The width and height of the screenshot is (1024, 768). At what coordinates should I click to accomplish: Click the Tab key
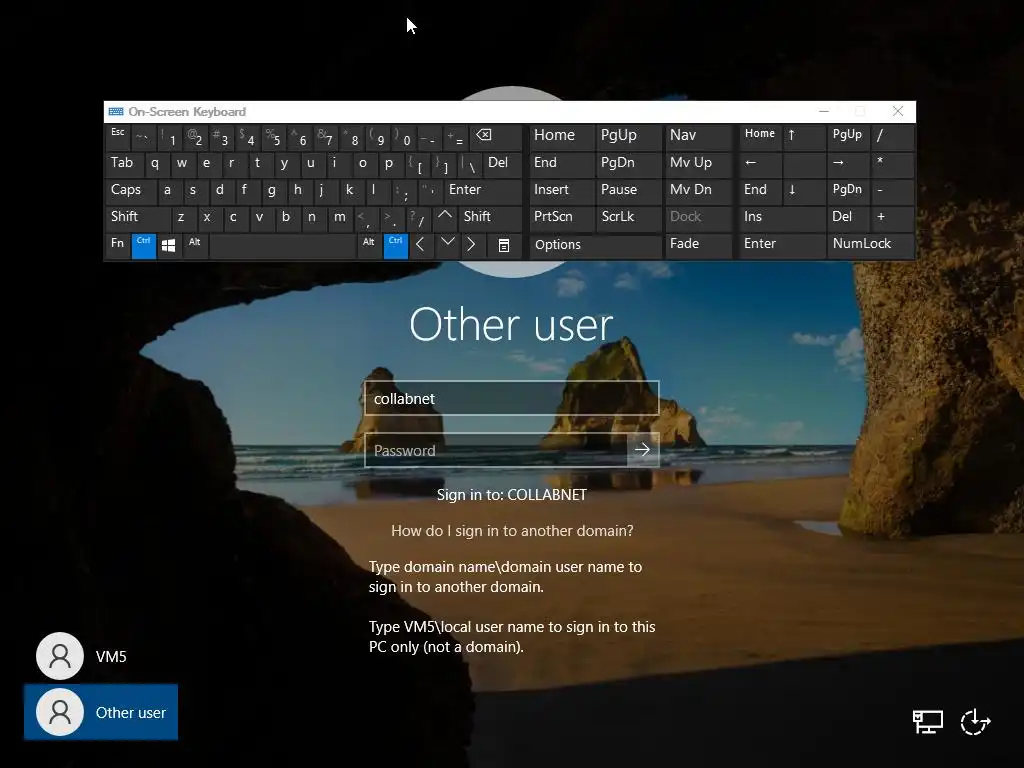125,165
